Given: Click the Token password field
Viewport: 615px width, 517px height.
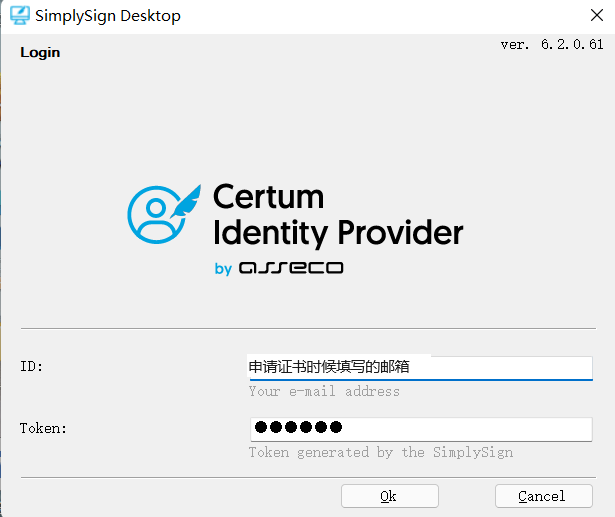Looking at the screenshot, I should pos(421,429).
